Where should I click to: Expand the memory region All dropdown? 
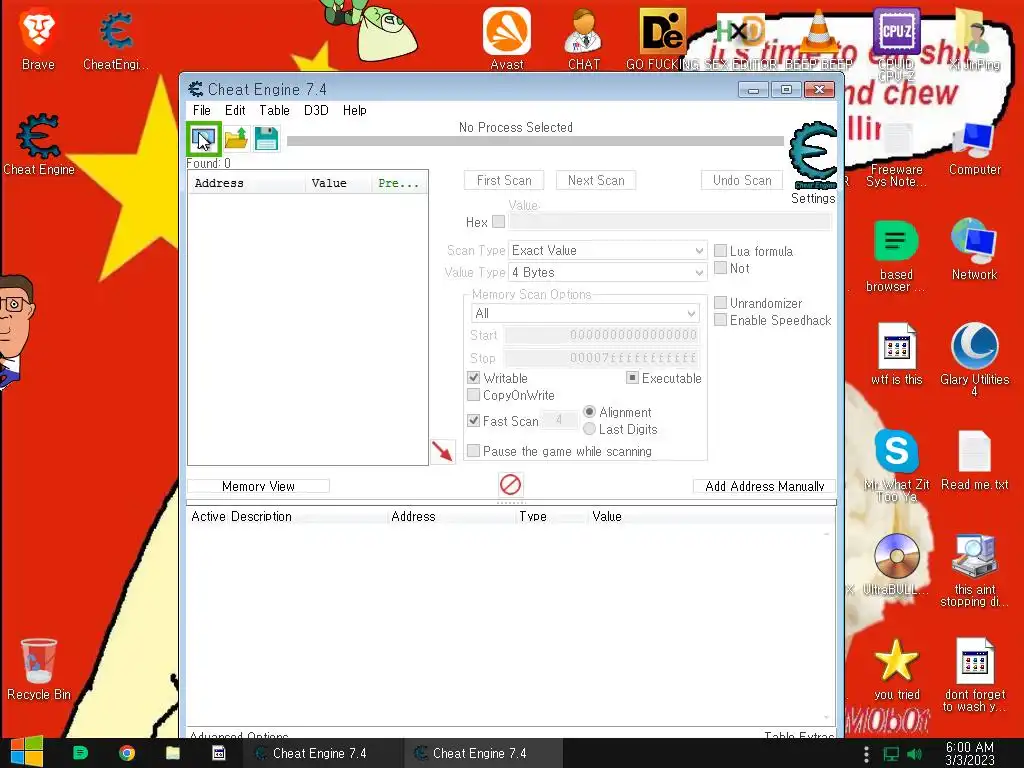coord(585,313)
